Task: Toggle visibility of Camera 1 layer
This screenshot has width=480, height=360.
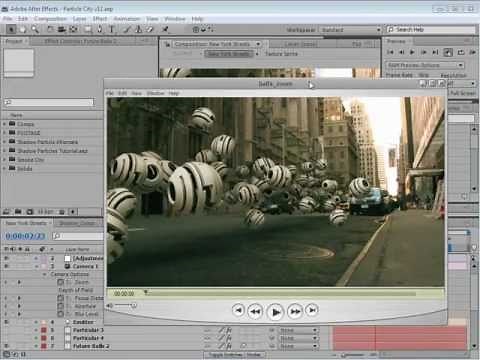Action: pyautogui.click(x=6, y=266)
